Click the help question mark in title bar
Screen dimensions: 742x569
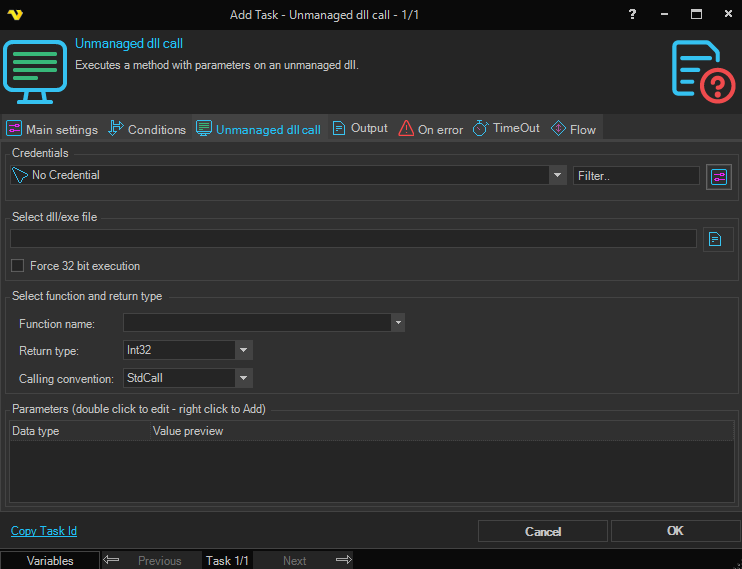pyautogui.click(x=631, y=14)
